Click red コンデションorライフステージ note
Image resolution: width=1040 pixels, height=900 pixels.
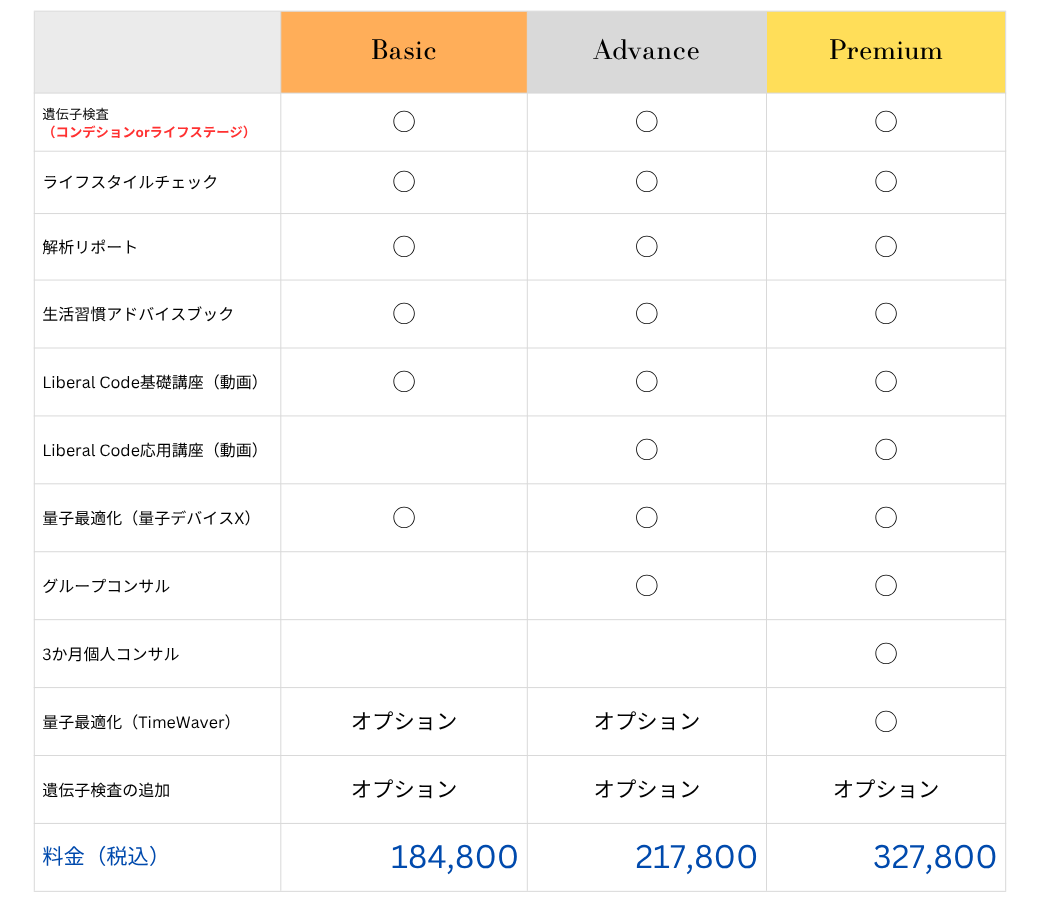pos(147,132)
